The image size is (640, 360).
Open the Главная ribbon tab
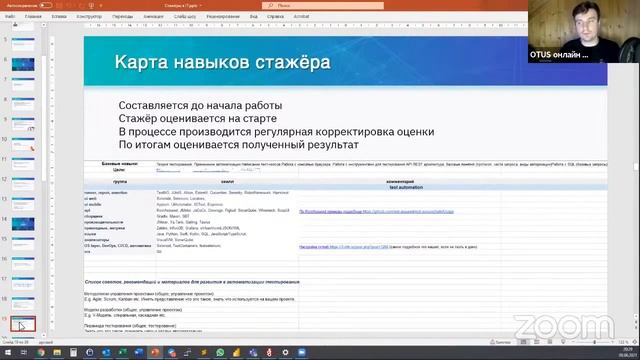pos(33,16)
